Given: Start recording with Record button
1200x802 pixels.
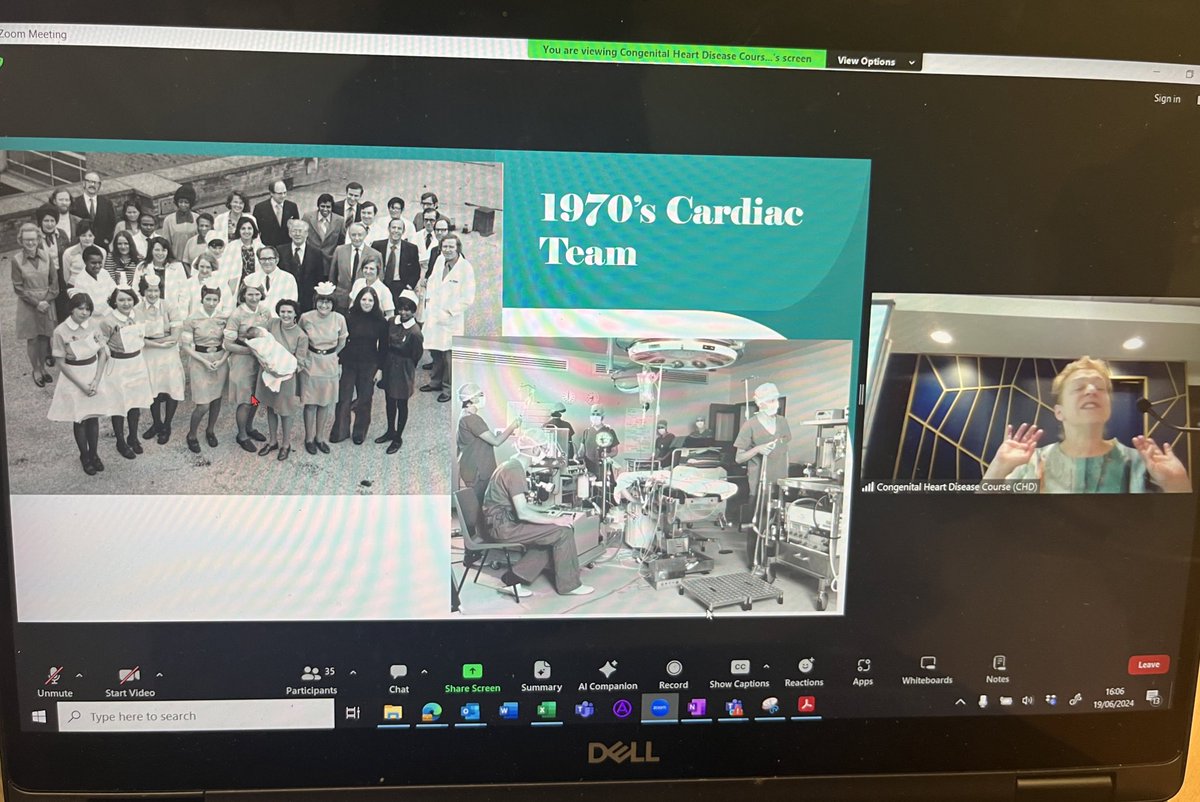Looking at the screenshot, I should coord(673,675).
